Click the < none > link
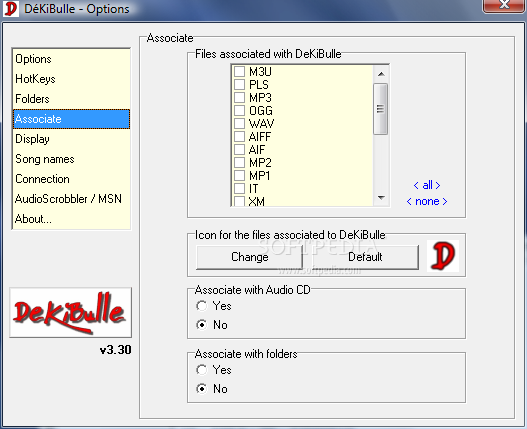This screenshot has height=429, width=527. (x=427, y=201)
